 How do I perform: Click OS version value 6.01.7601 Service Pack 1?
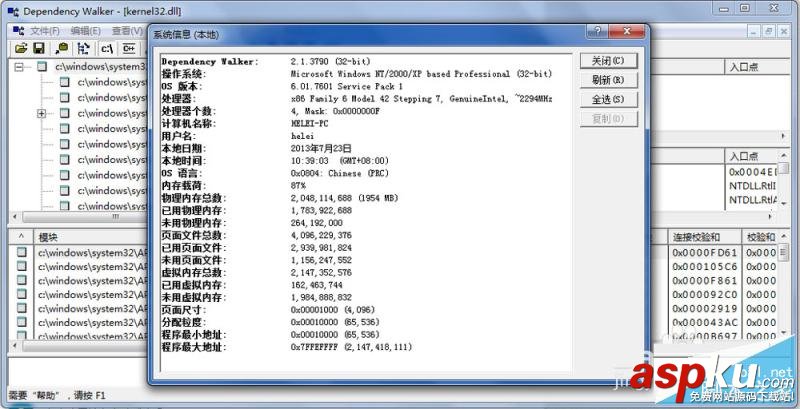tap(346, 86)
